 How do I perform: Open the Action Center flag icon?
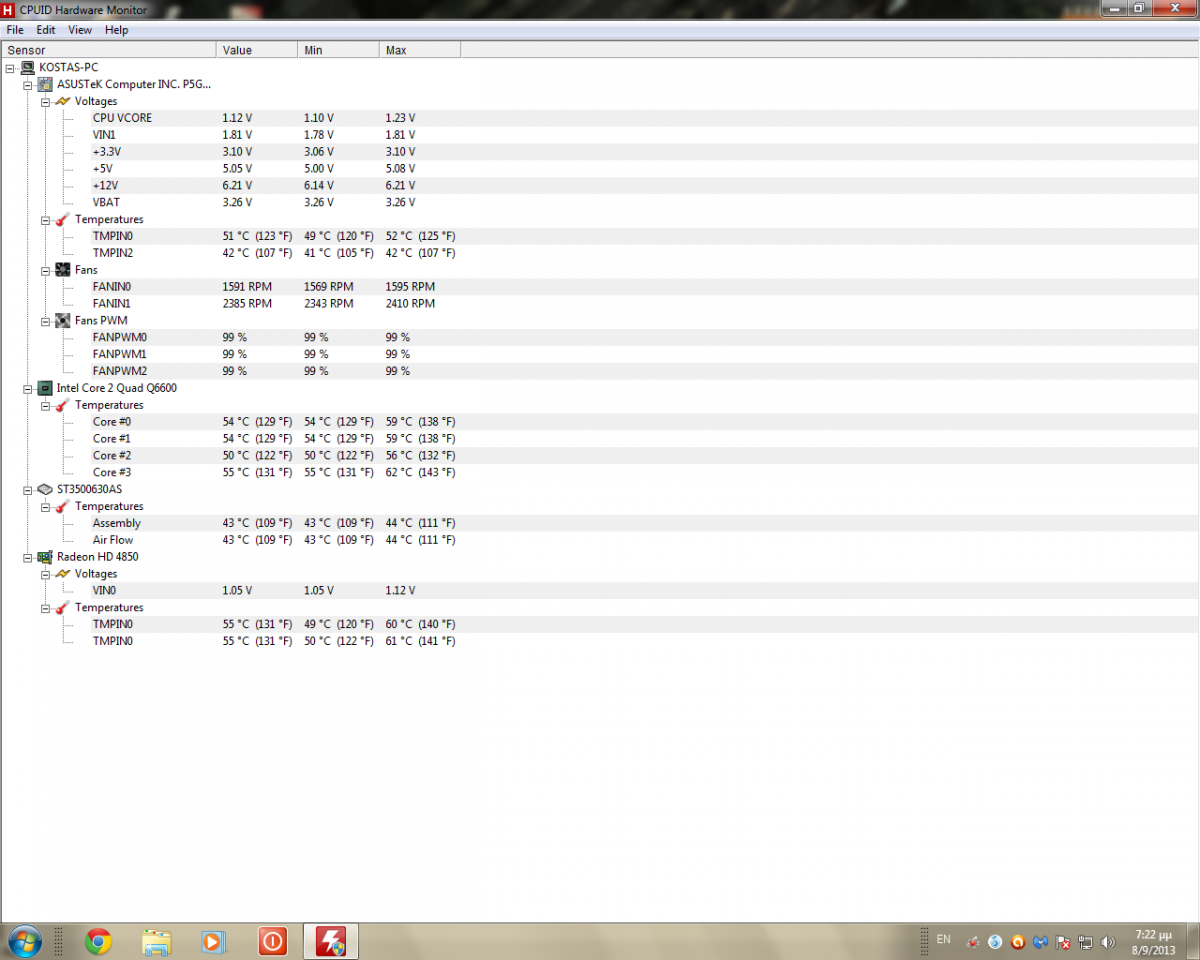pos(1064,942)
